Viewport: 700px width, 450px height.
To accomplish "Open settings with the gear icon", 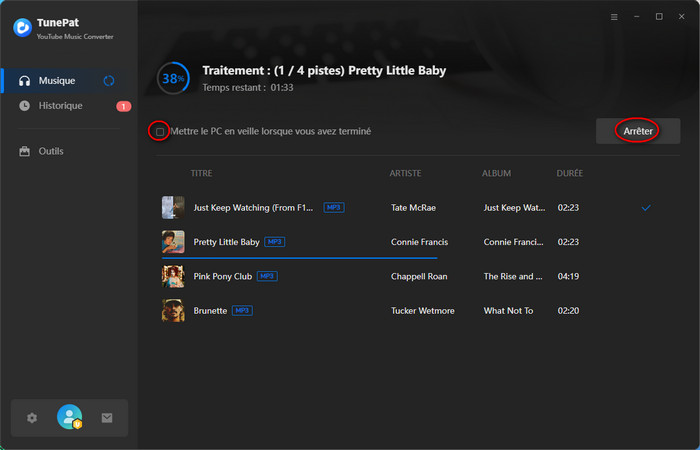I will 32,418.
